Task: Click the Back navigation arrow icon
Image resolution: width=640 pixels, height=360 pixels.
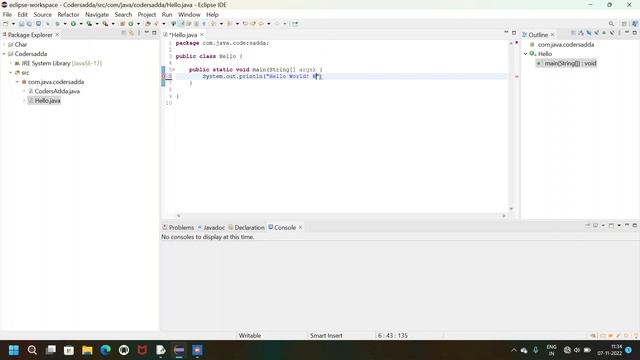Action: [x=261, y=24]
